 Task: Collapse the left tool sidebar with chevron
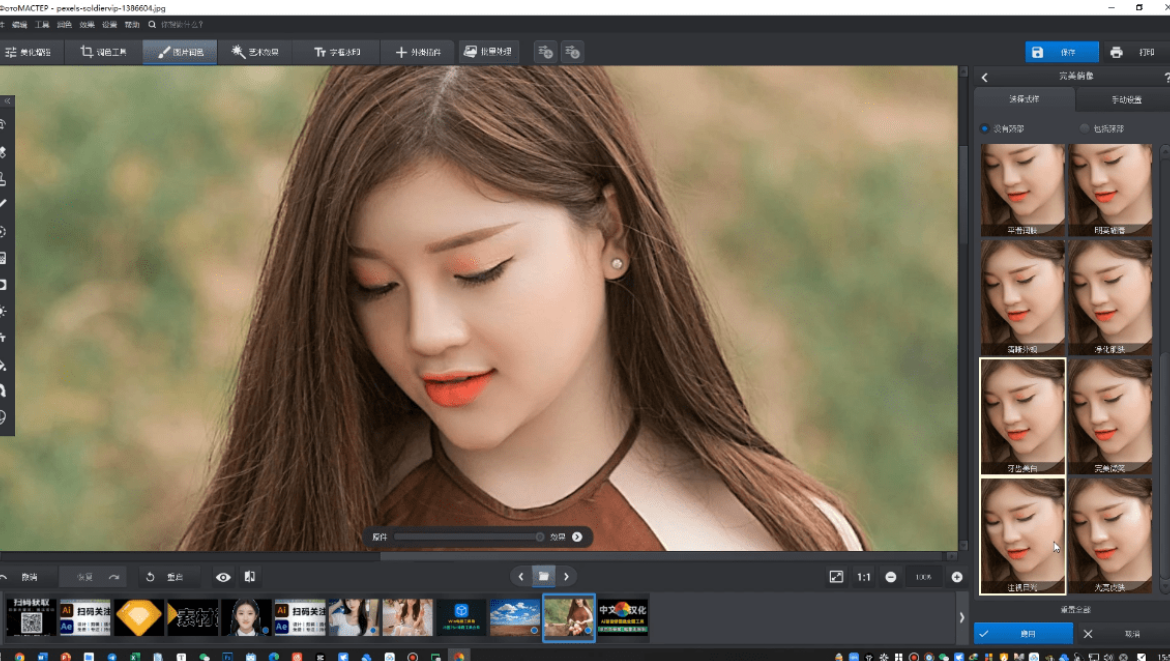coord(7,101)
